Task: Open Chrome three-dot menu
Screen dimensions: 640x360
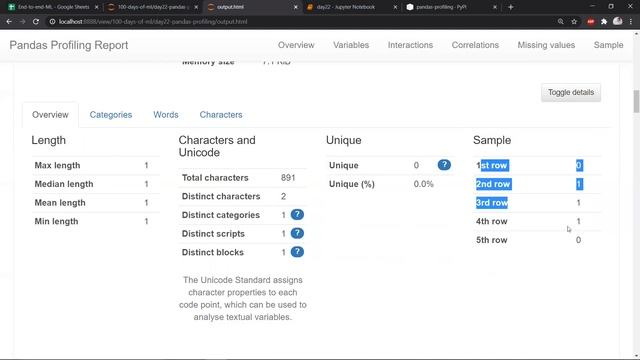Action: click(631, 22)
